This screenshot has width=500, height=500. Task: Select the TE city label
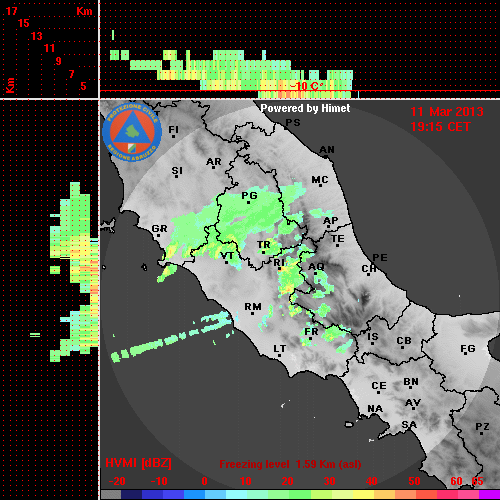[x=338, y=239]
